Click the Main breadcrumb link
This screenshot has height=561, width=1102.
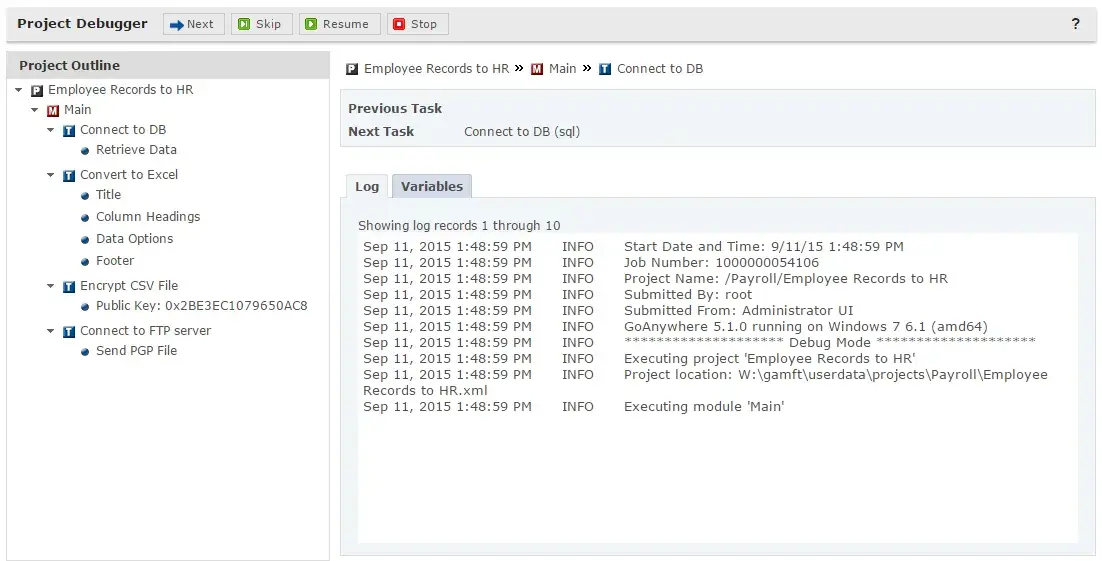click(x=562, y=69)
